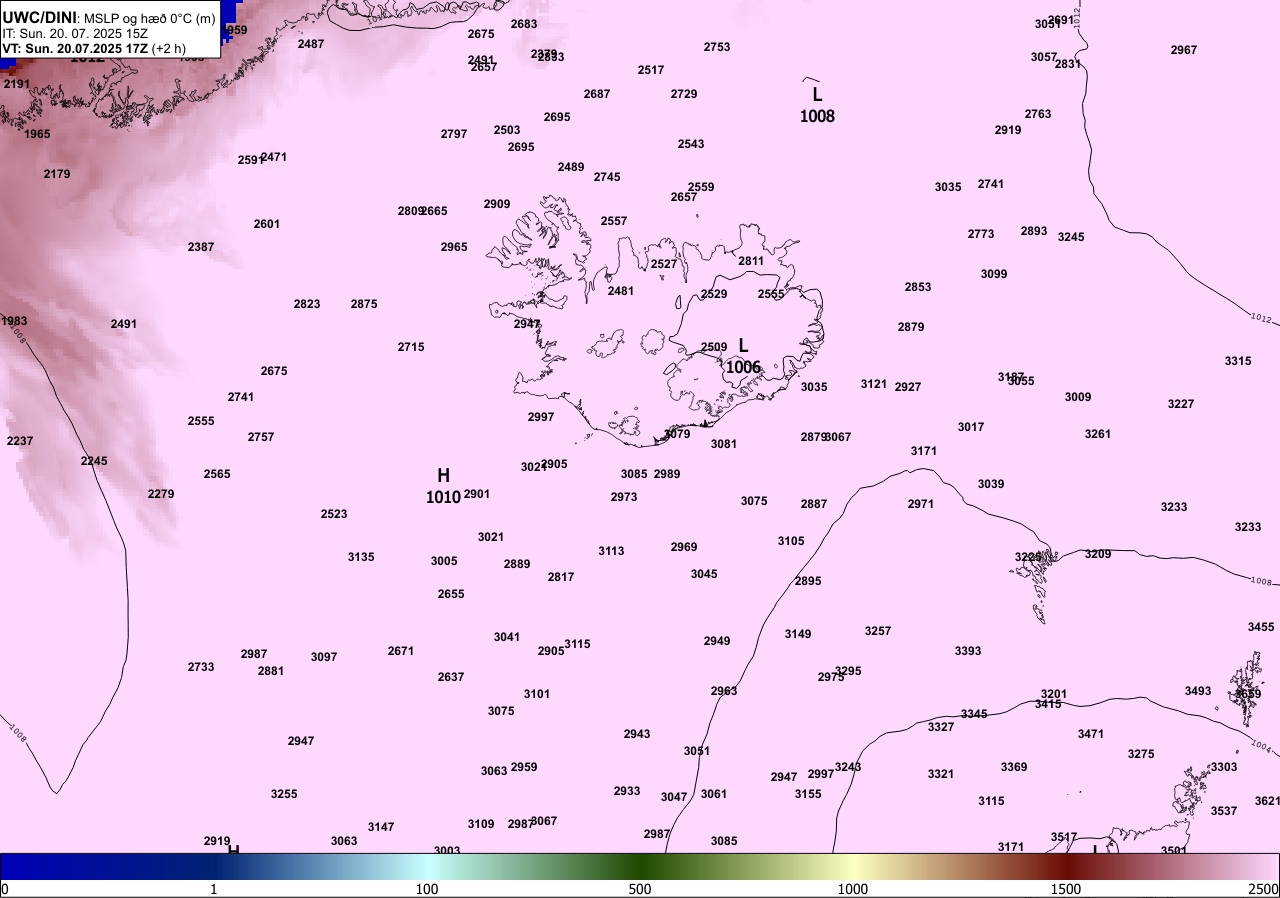
Task: Click the freezing level value 2481 in west Iceland
Action: tap(621, 291)
